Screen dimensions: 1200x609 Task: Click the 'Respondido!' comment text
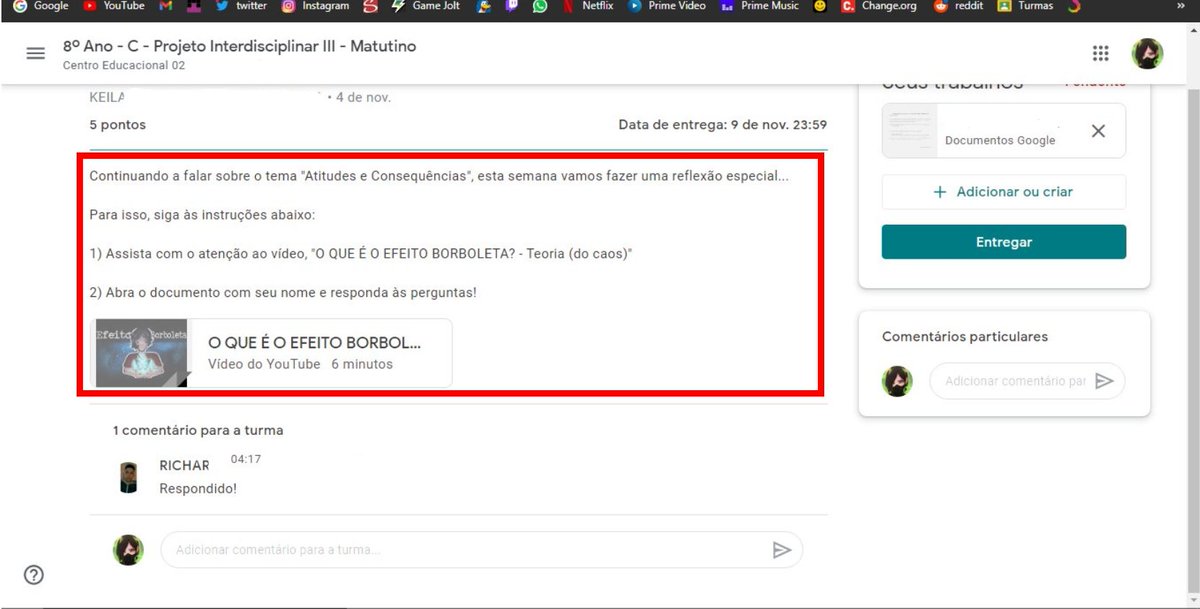[198, 489]
